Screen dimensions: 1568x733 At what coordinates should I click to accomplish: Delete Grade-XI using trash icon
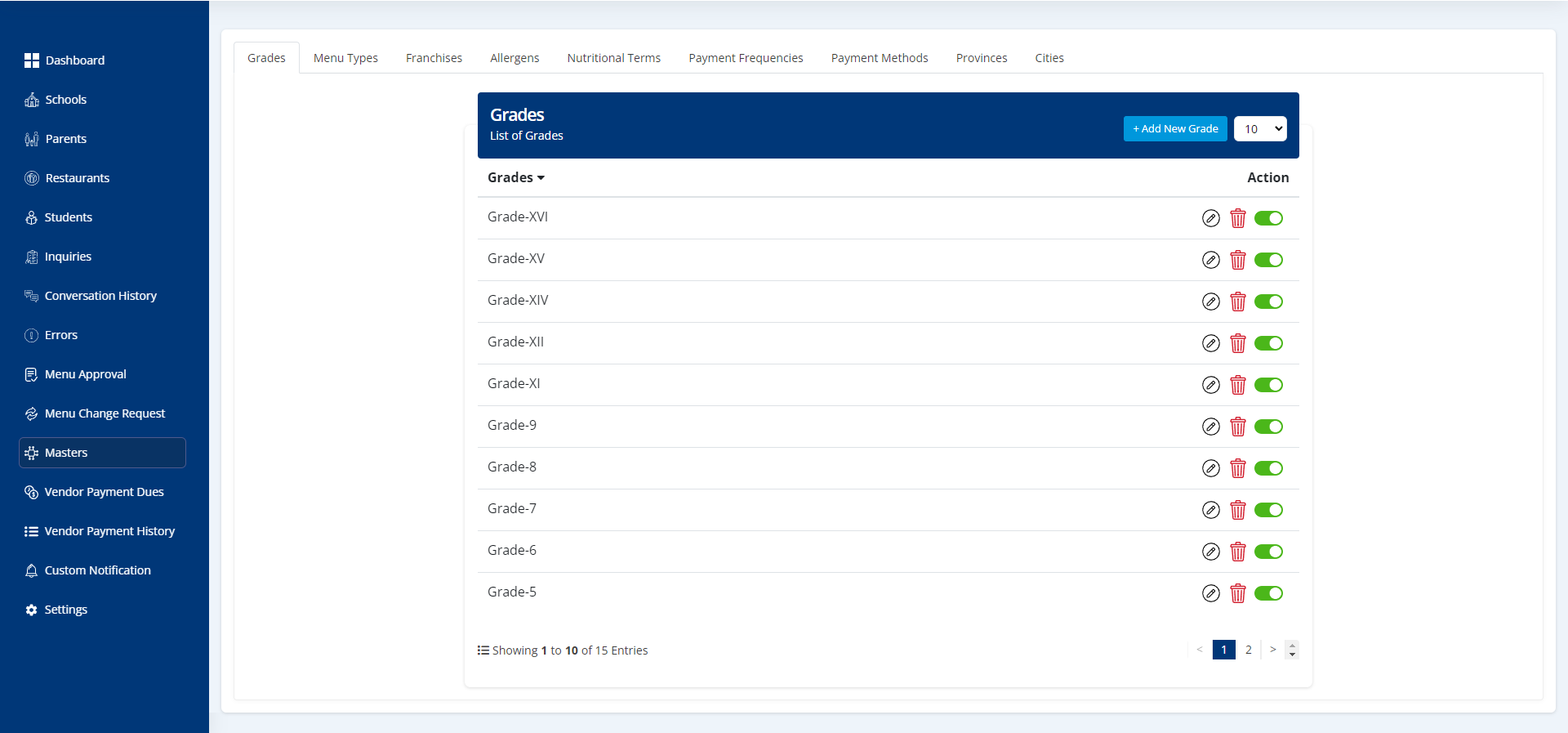coord(1238,385)
